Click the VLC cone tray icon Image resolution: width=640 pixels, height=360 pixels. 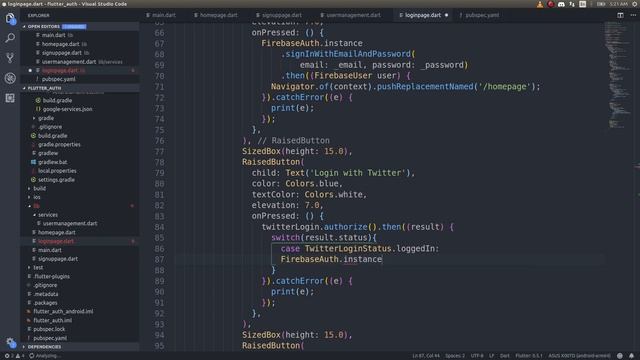tap(540, 4)
